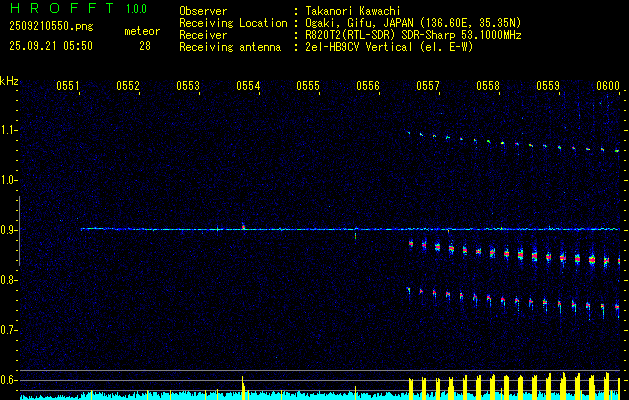Click the 25.09.21 05:50 timestamp

pyautogui.click(x=50, y=46)
